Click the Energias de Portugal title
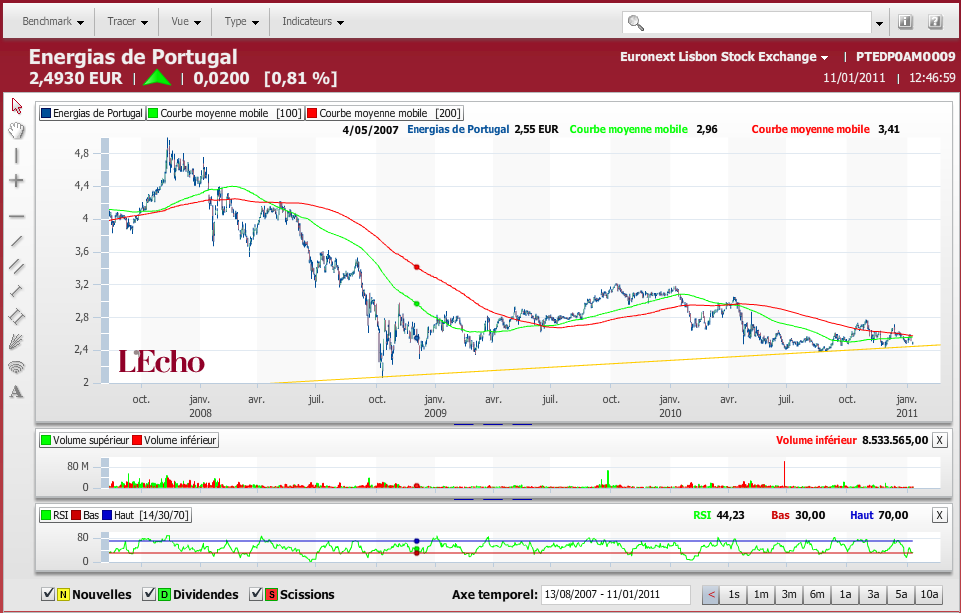This screenshot has height=613, width=961. (133, 56)
